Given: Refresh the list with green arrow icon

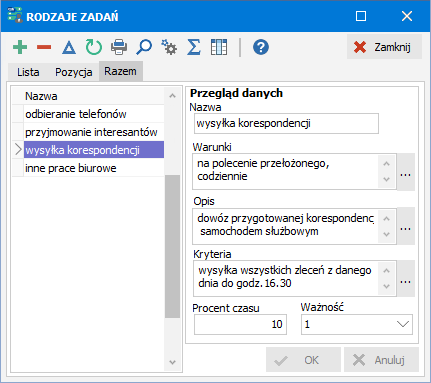Looking at the screenshot, I should point(94,47).
